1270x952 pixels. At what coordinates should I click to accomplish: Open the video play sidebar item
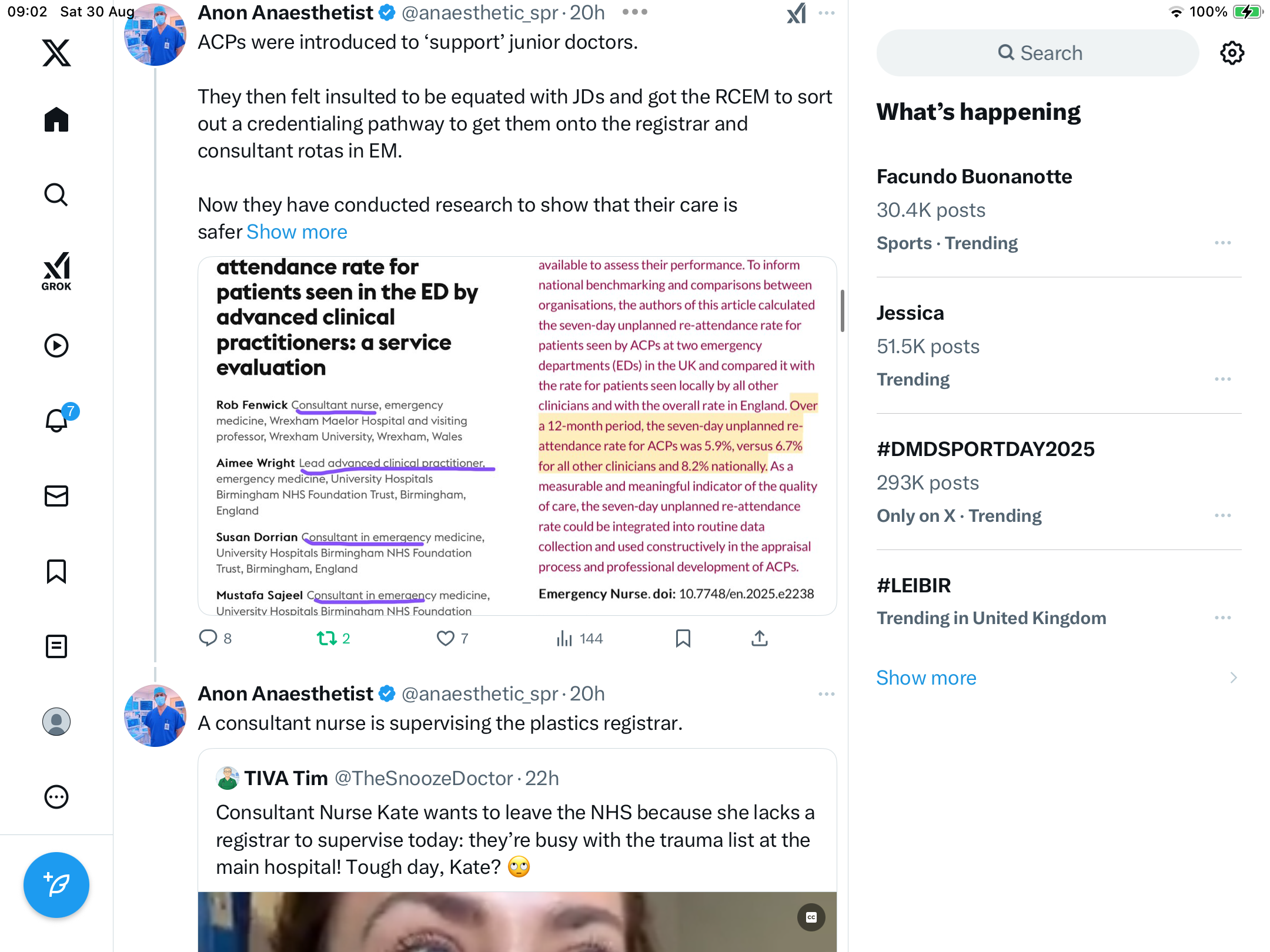pyautogui.click(x=56, y=346)
